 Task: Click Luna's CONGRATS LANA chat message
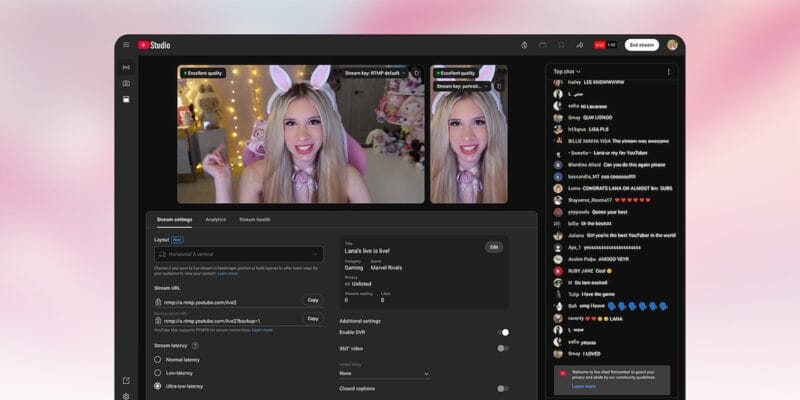(x=621, y=188)
